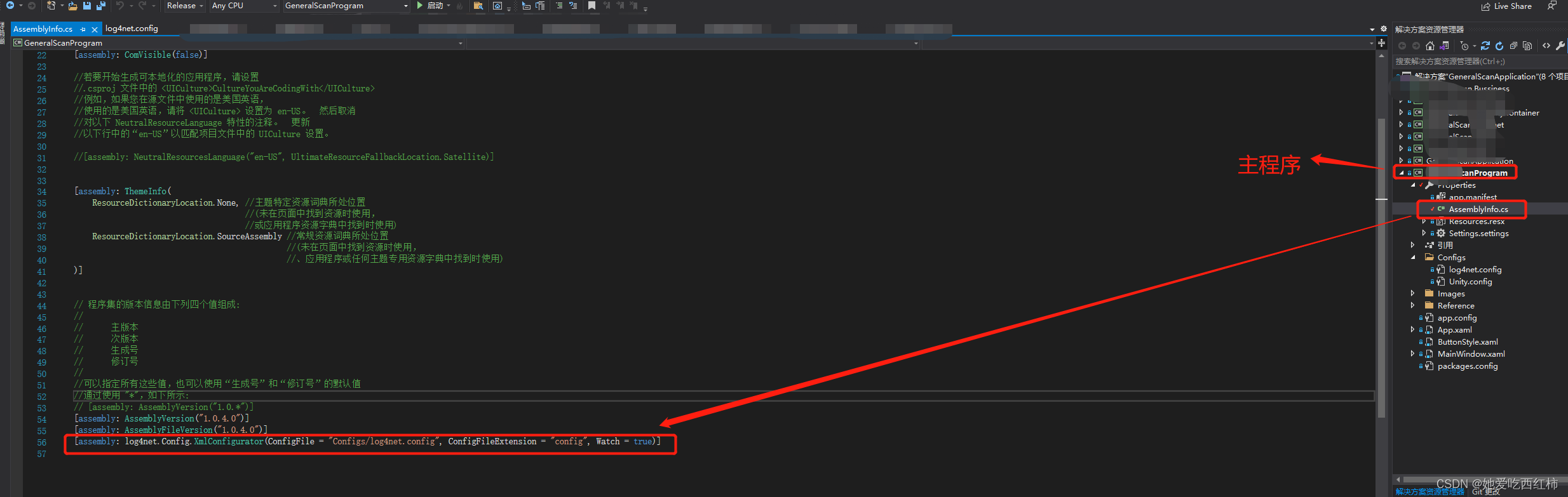
Task: Open the Release configuration dropdown
Action: [x=184, y=6]
